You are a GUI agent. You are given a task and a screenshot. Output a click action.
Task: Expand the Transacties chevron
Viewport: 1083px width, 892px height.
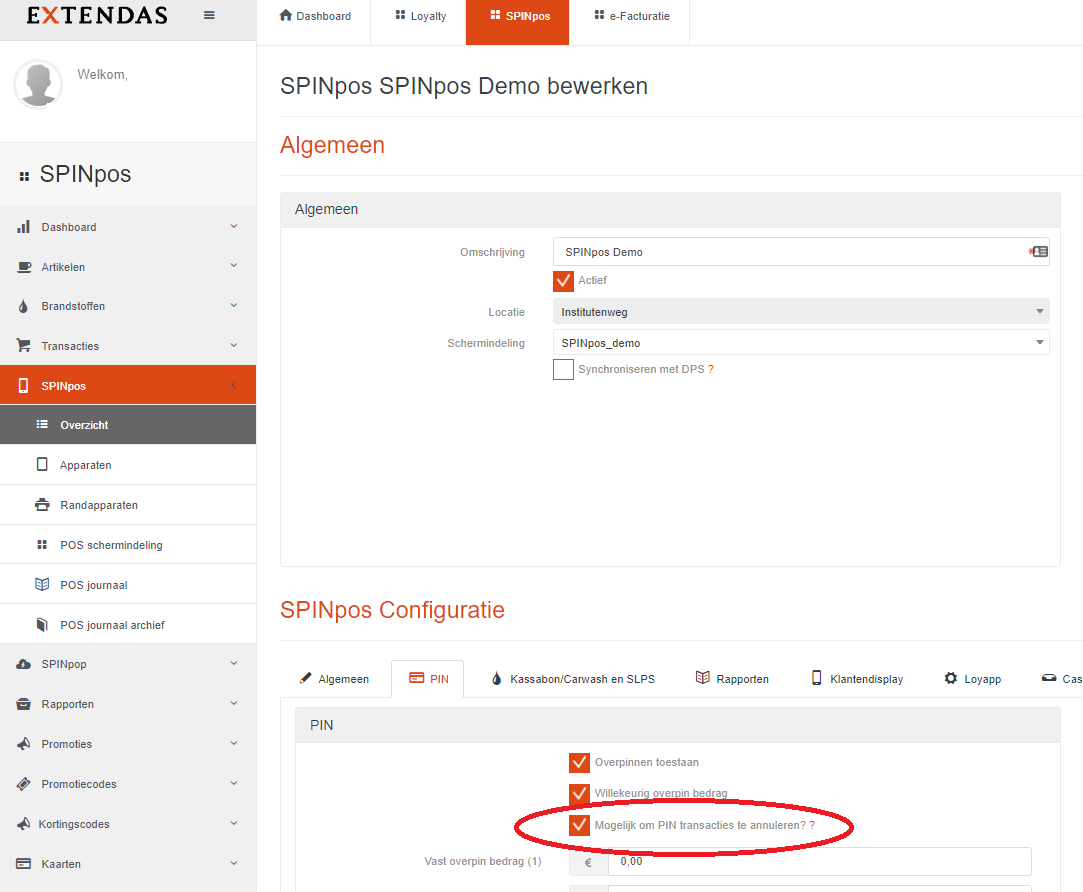tap(233, 345)
